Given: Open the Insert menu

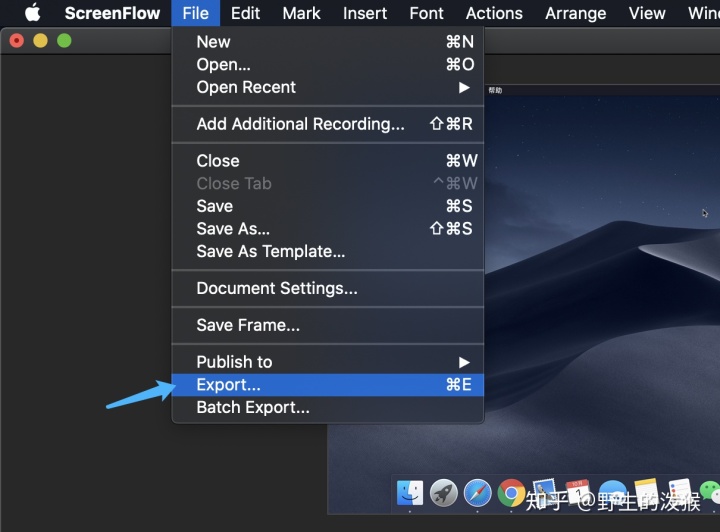Looking at the screenshot, I should [365, 13].
